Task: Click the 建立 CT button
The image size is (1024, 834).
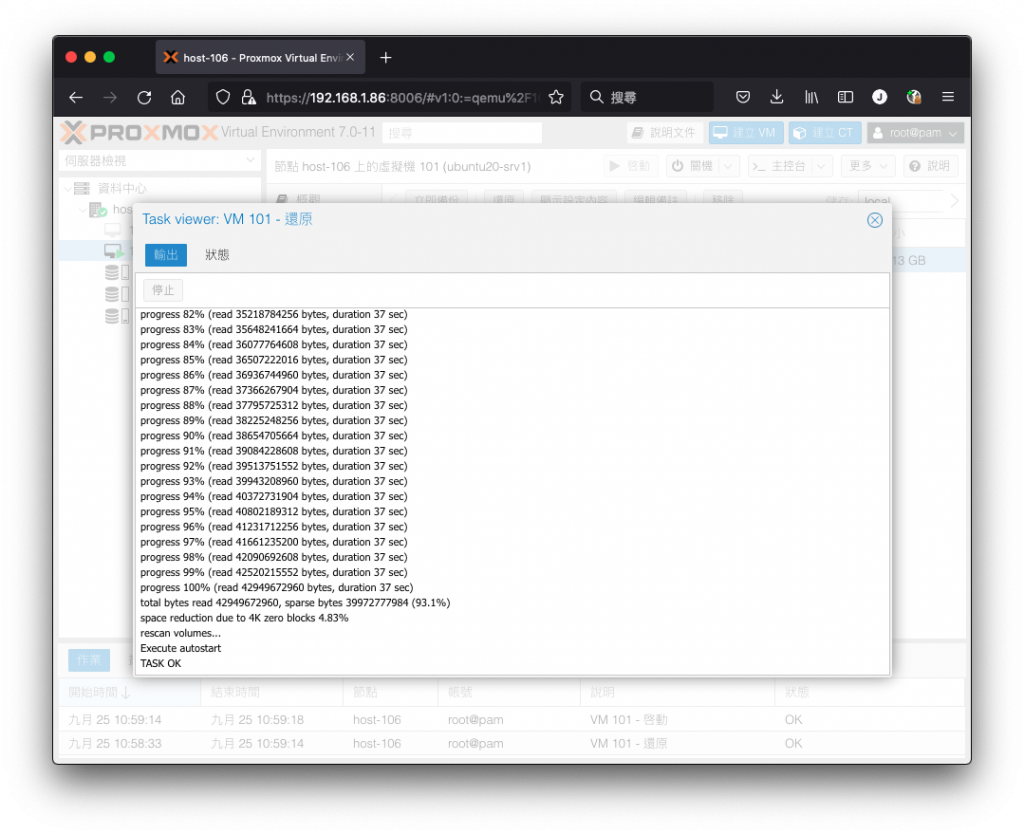Action: (x=824, y=133)
